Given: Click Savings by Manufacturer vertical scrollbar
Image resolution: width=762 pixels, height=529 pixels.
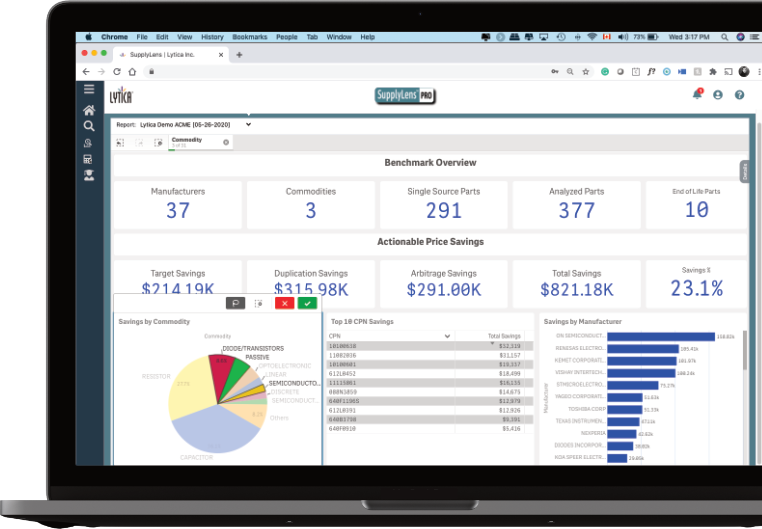Looking at the screenshot, I should tap(744, 350).
